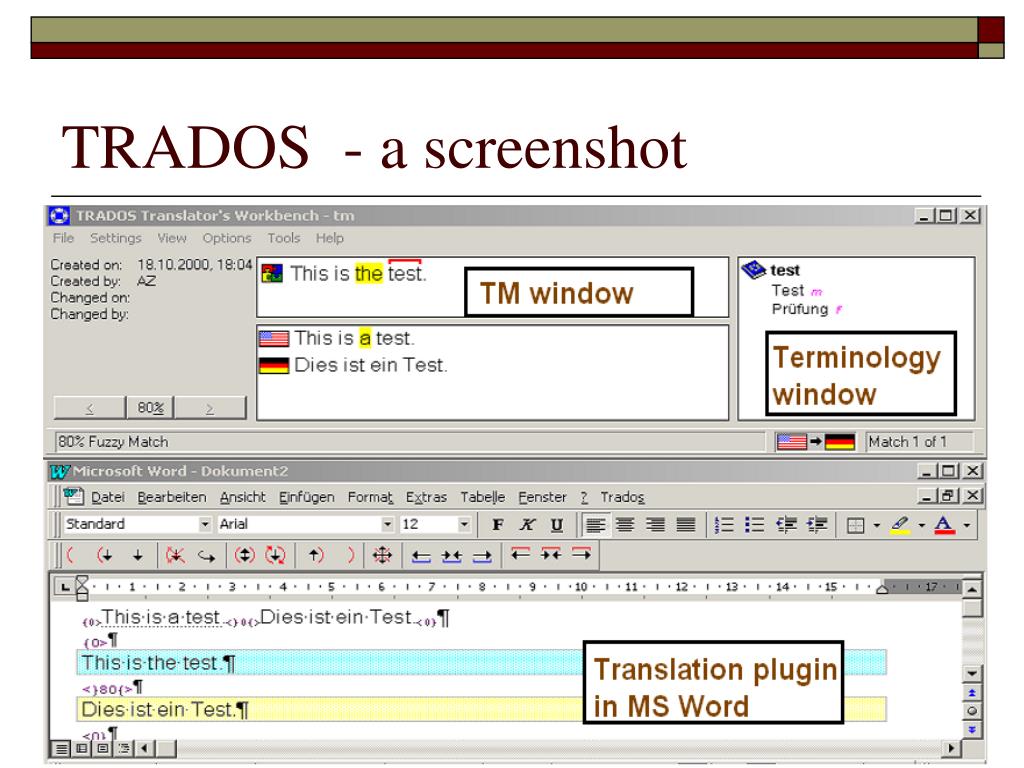Open the Einfügen menu in Word
The width and height of the screenshot is (1024, 768).
(x=307, y=498)
